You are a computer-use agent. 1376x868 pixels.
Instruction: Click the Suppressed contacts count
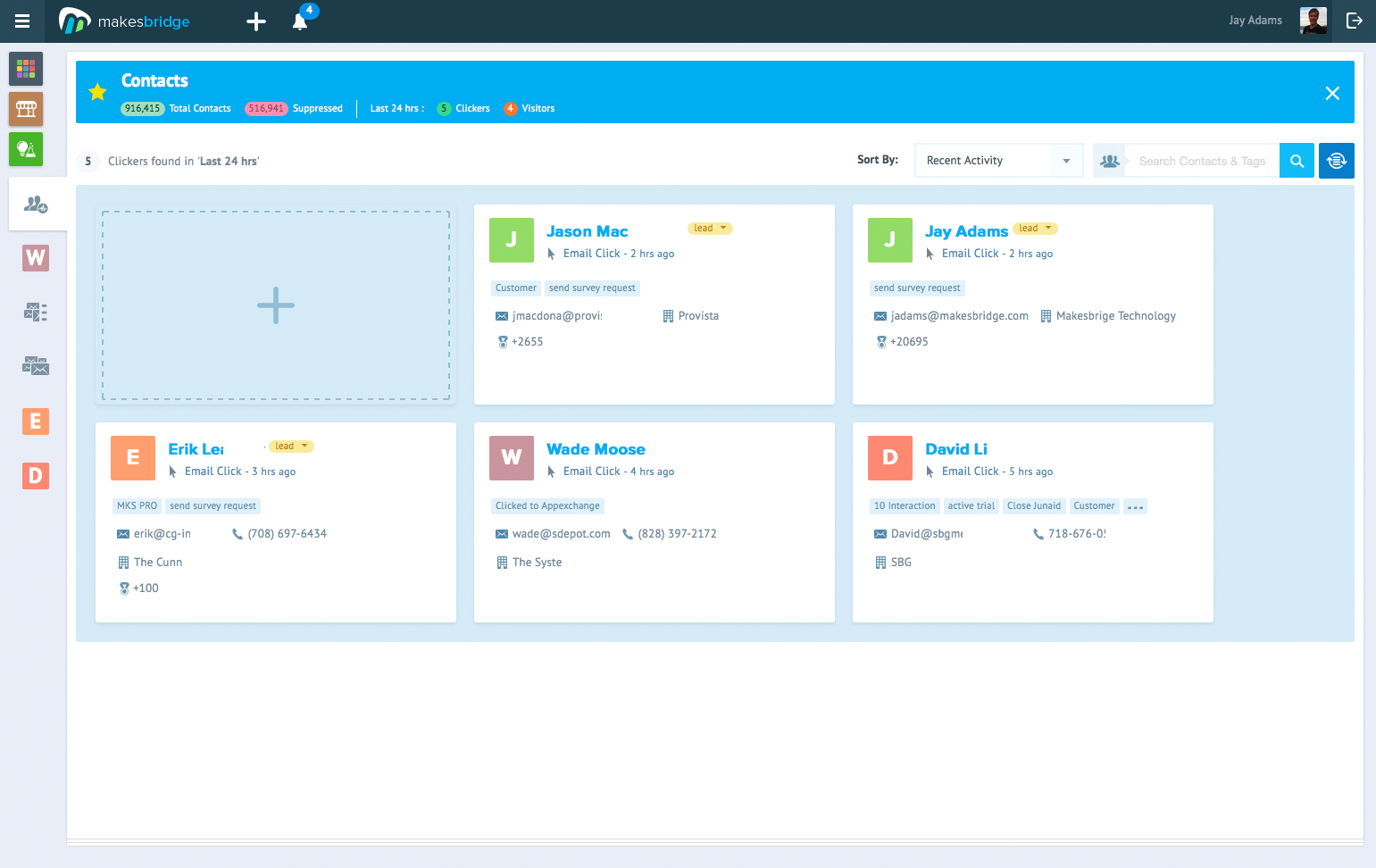pyautogui.click(x=266, y=109)
